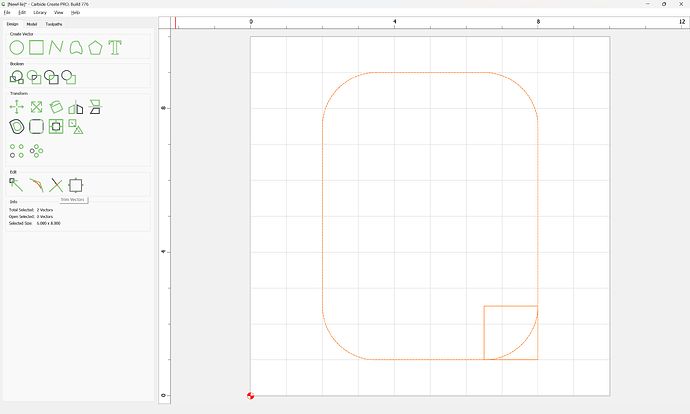Click the 'Total Selected: 2 Vectors' text

pyautogui.click(x=31, y=210)
